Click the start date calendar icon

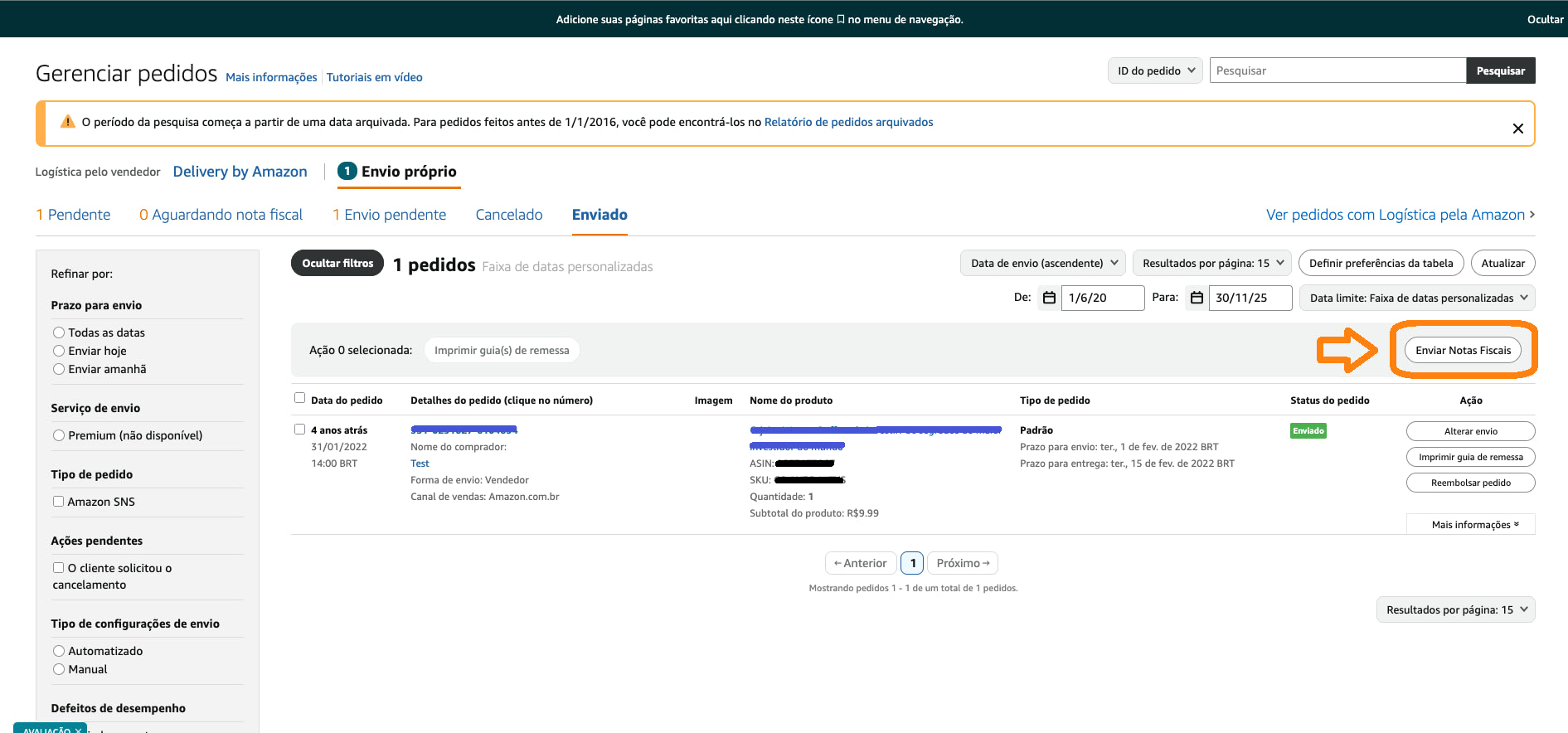click(x=1049, y=298)
